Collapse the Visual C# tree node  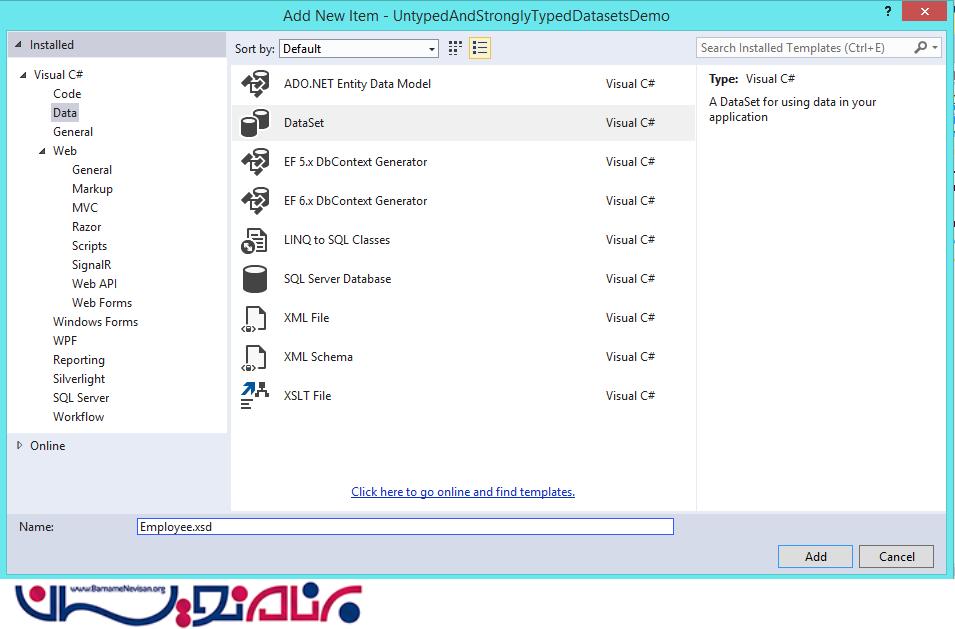[23, 75]
